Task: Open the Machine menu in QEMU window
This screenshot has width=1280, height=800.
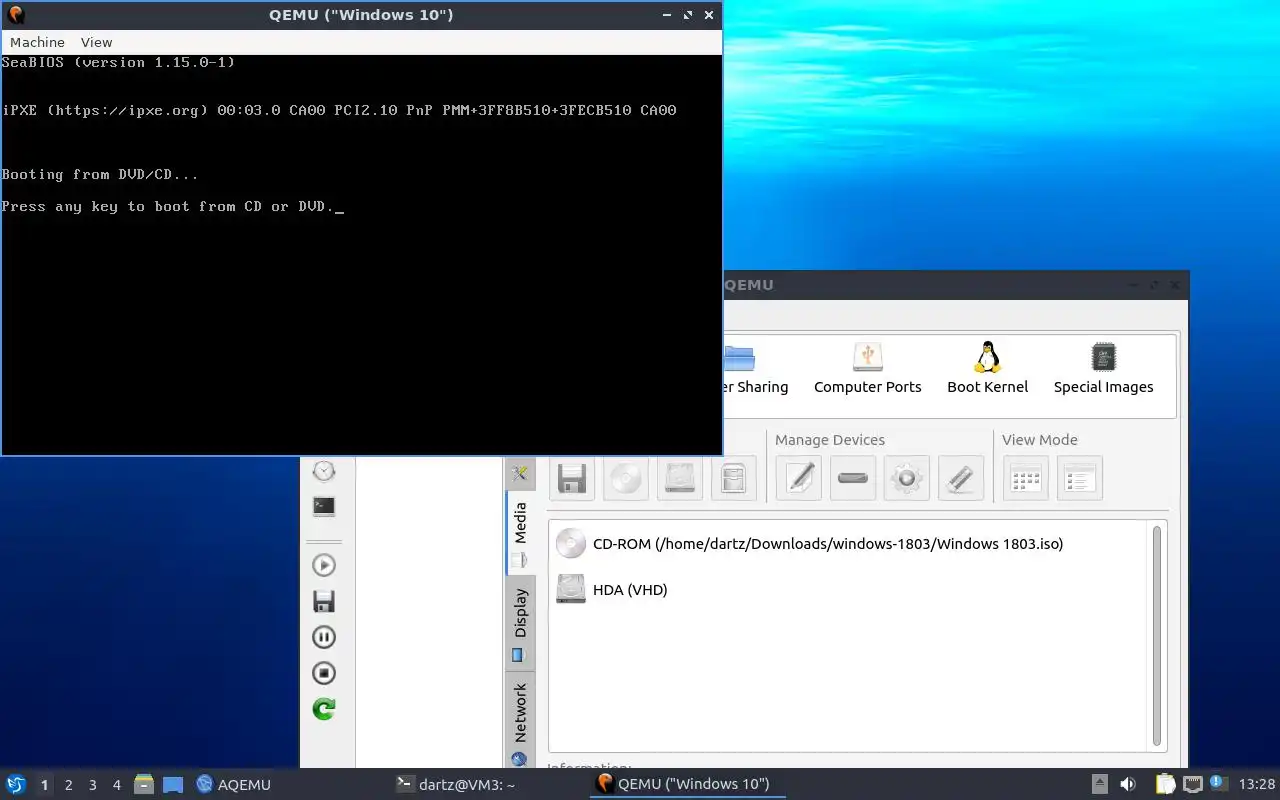Action: point(37,42)
